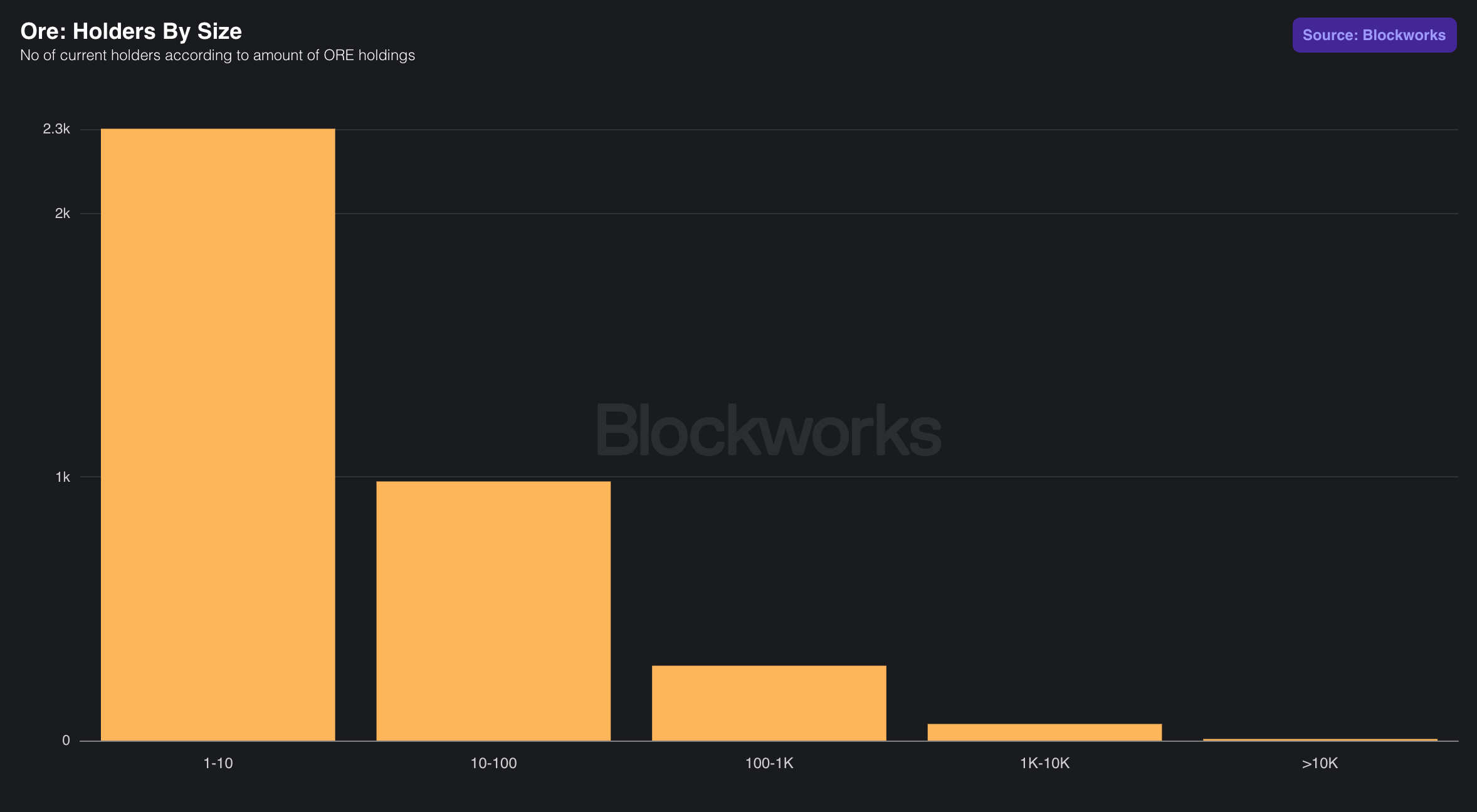Select the 1-10 holders bar

click(218, 435)
